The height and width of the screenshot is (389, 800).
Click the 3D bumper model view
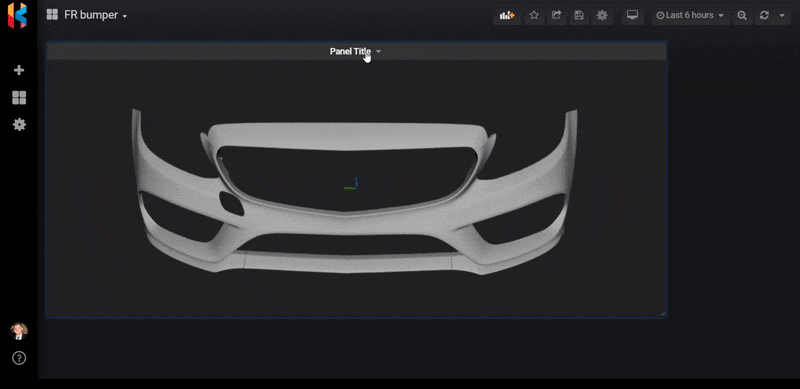[x=355, y=191]
